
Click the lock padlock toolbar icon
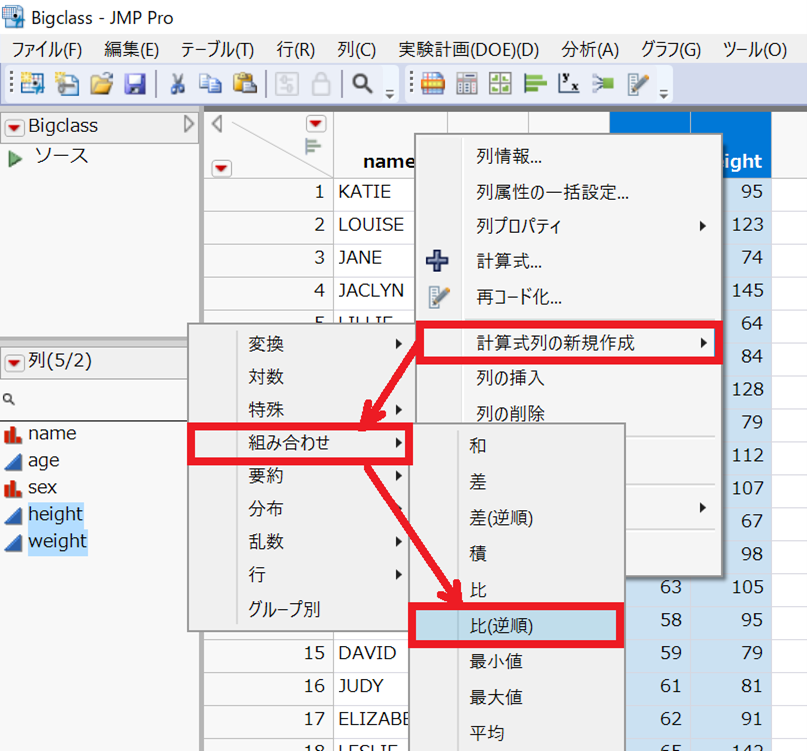[321, 83]
